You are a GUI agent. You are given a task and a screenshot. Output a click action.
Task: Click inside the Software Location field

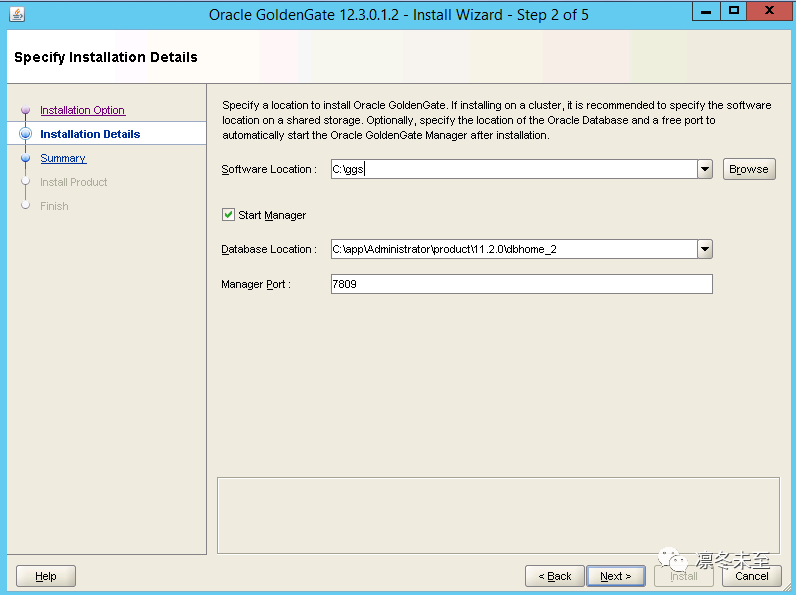pyautogui.click(x=514, y=169)
